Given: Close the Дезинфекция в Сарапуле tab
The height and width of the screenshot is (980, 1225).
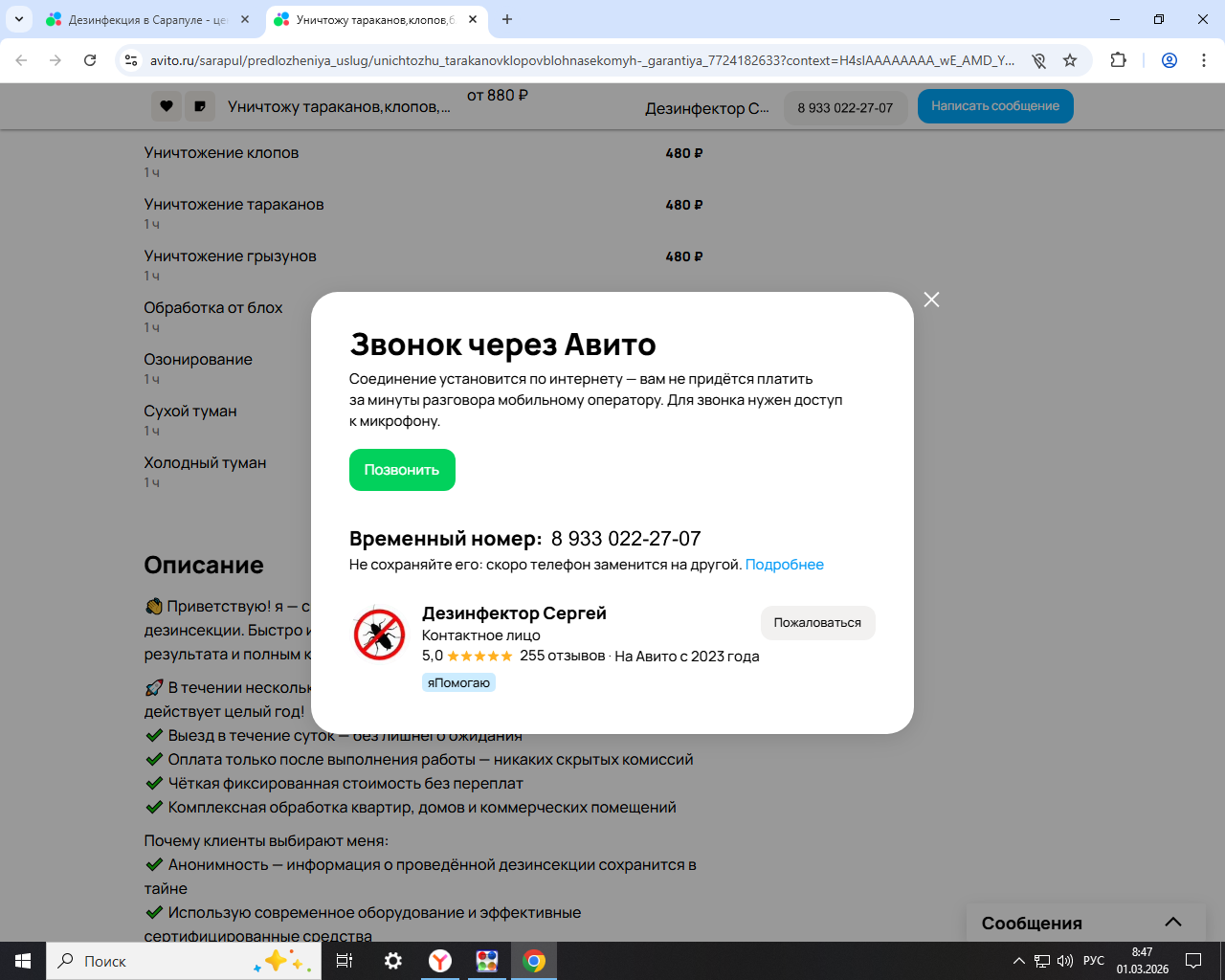Looking at the screenshot, I should (245, 19).
